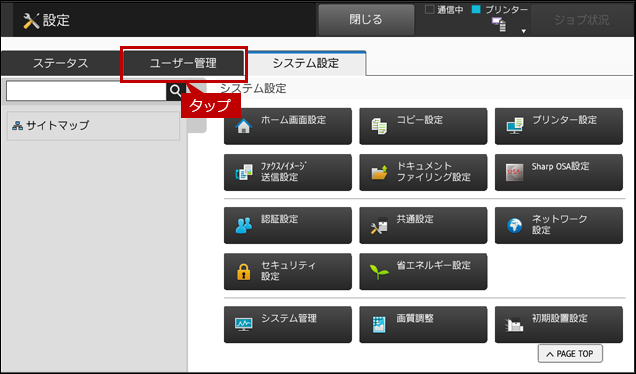Open ドキュメントファイリング設定 label
636x374 pixels.
434,172
